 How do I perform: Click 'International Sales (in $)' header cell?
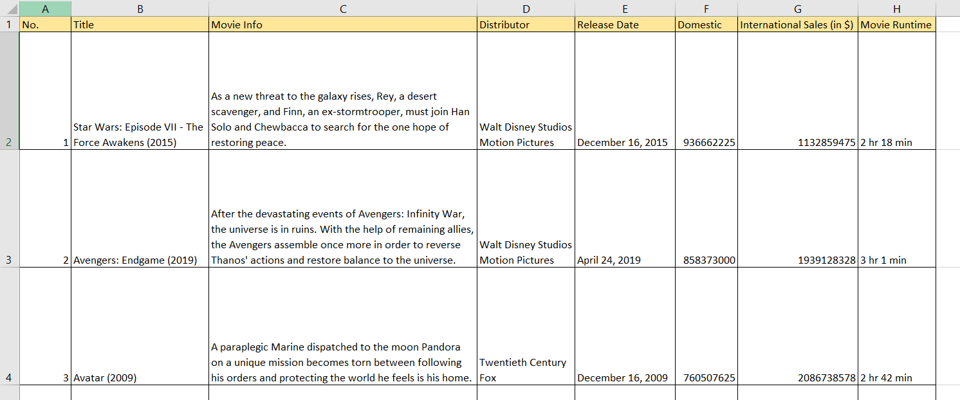click(798, 25)
